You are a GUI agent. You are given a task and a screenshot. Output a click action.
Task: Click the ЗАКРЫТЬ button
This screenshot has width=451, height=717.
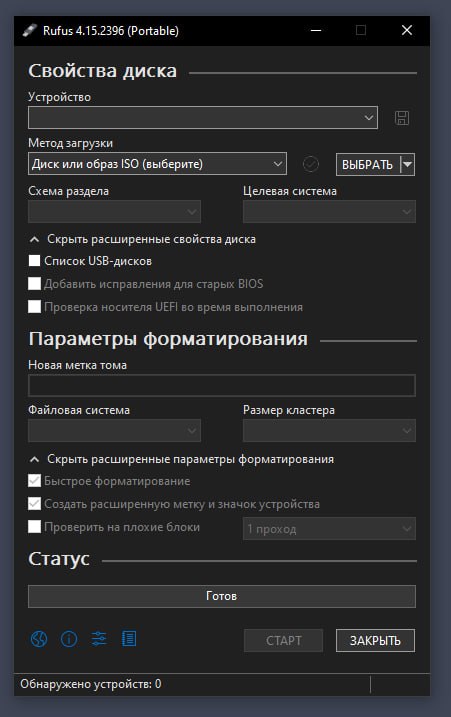point(376,640)
